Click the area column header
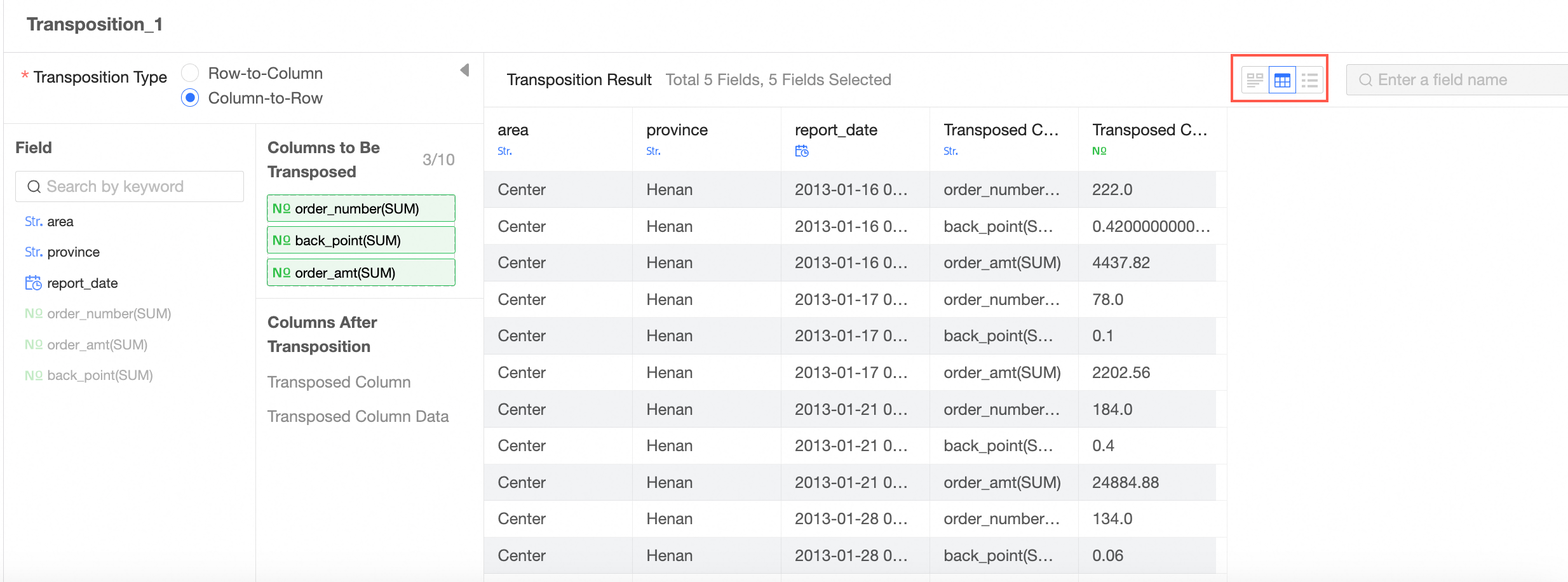 tap(513, 130)
